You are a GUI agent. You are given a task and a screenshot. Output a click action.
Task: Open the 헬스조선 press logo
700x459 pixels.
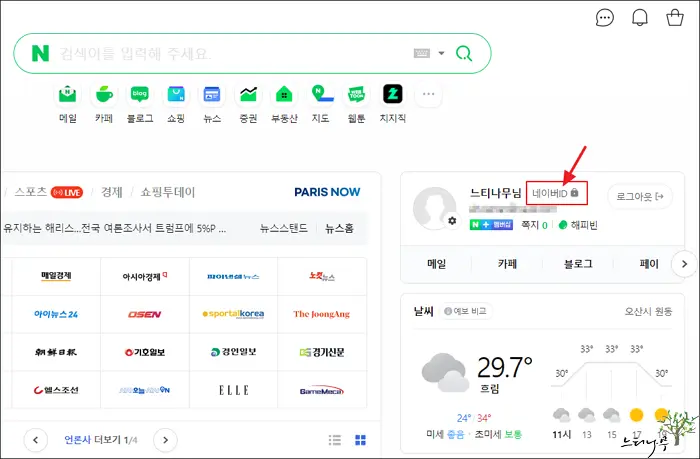click(x=56, y=390)
